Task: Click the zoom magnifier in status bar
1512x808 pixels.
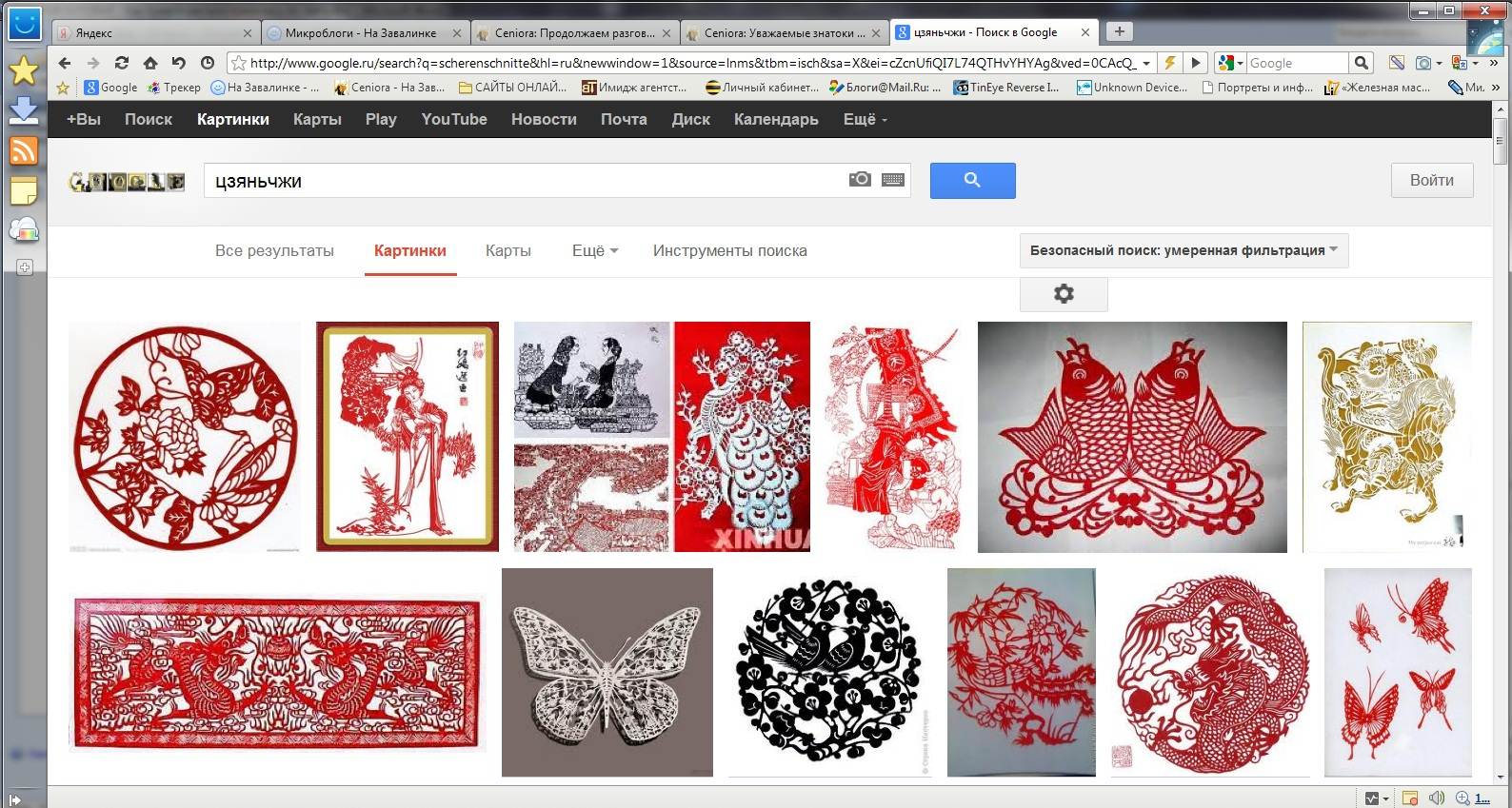Action: click(1462, 798)
